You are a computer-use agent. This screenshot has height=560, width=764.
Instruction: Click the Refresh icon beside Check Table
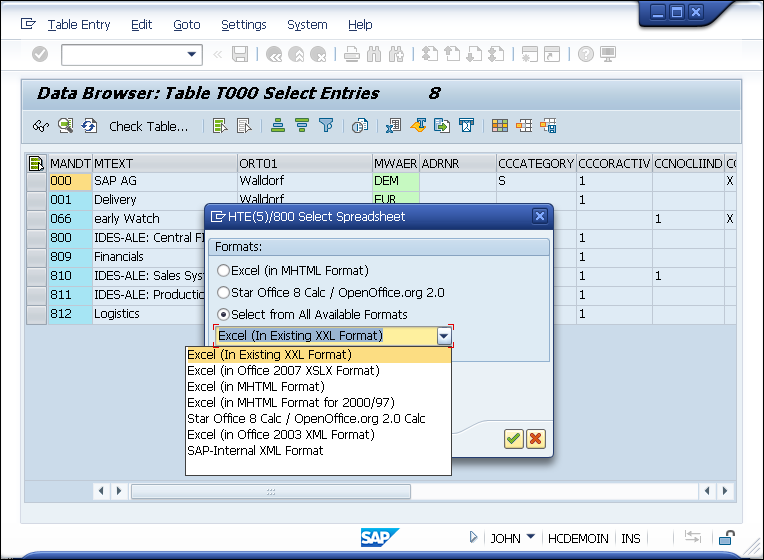89,126
